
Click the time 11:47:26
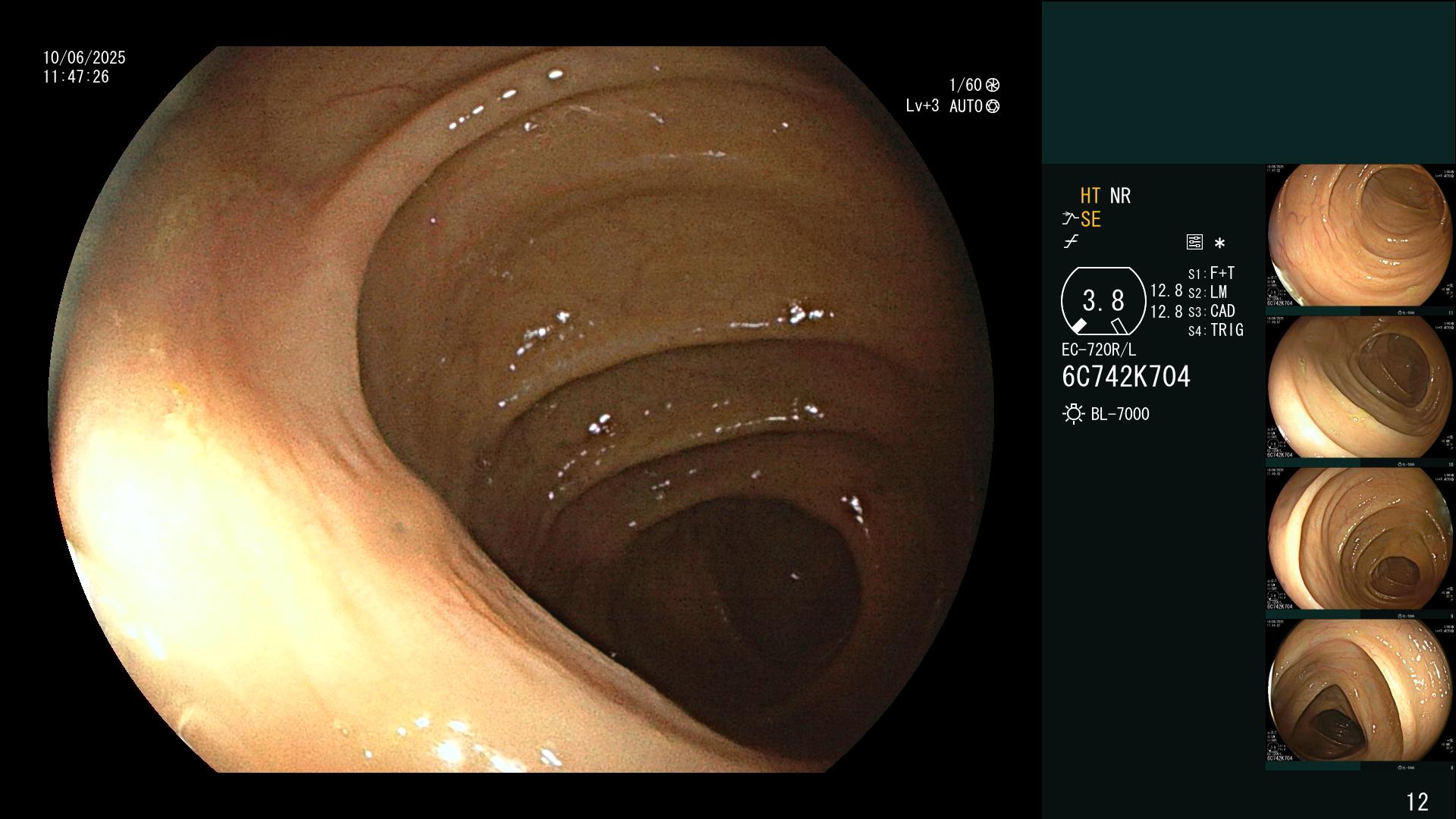pyautogui.click(x=76, y=77)
